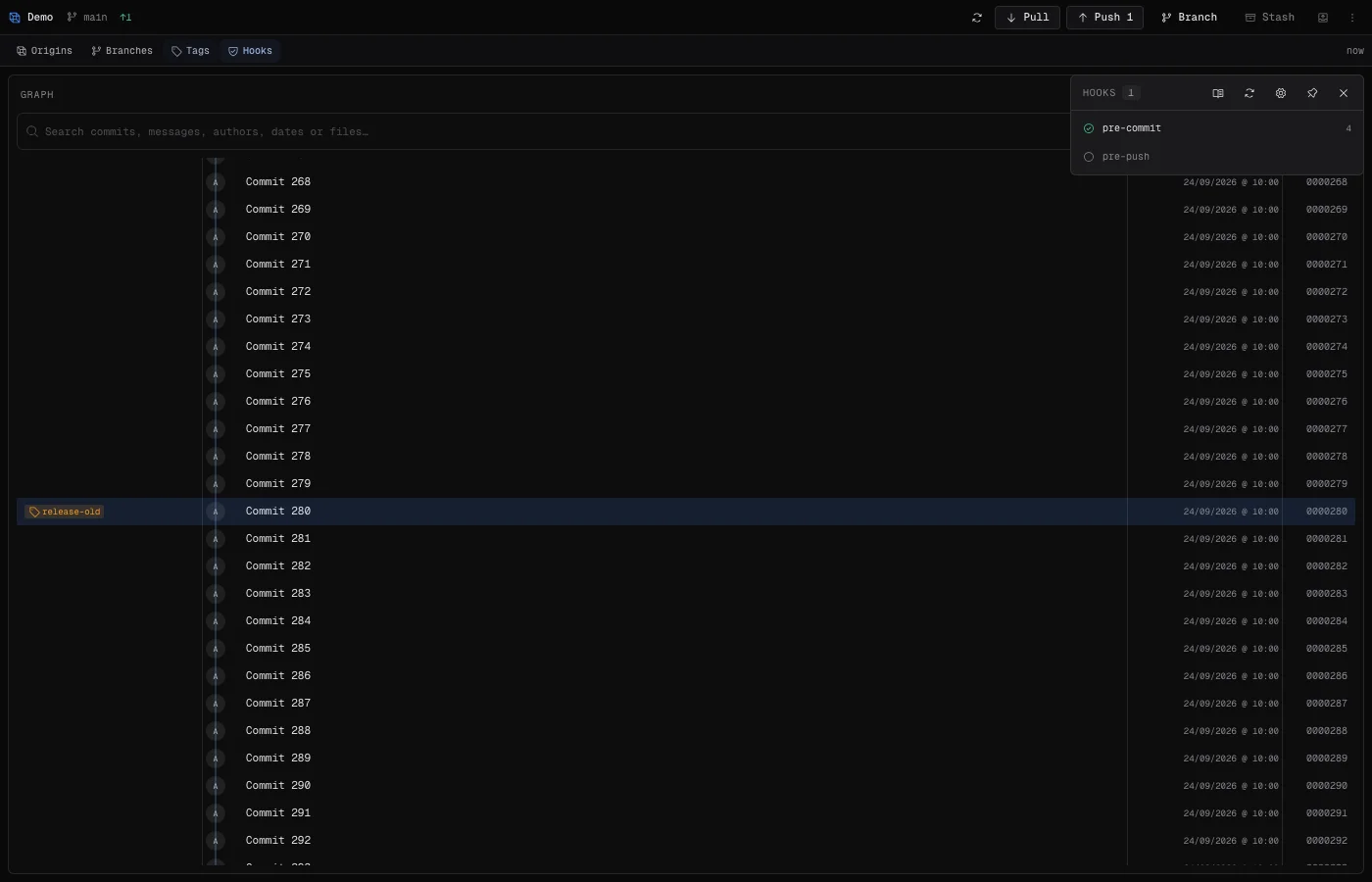
Task: Click the Demo repository icon
Action: 15,18
